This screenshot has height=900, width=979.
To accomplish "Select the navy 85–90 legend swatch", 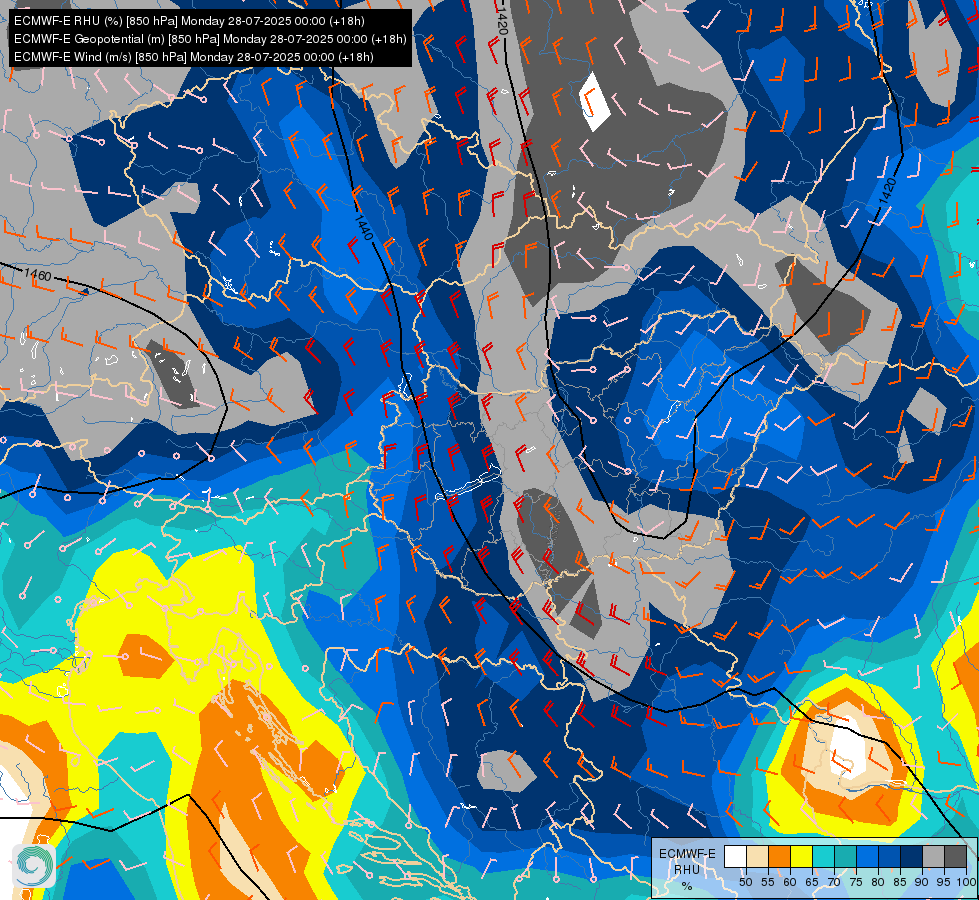I will (912, 856).
